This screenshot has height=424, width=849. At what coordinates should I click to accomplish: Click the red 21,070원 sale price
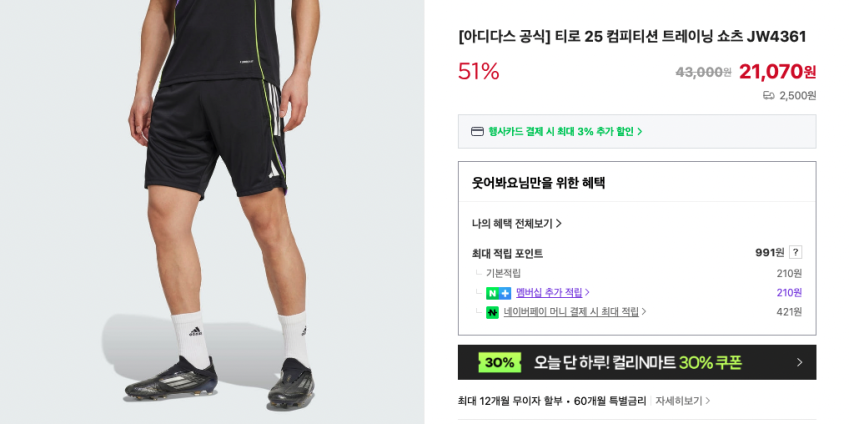[777, 71]
